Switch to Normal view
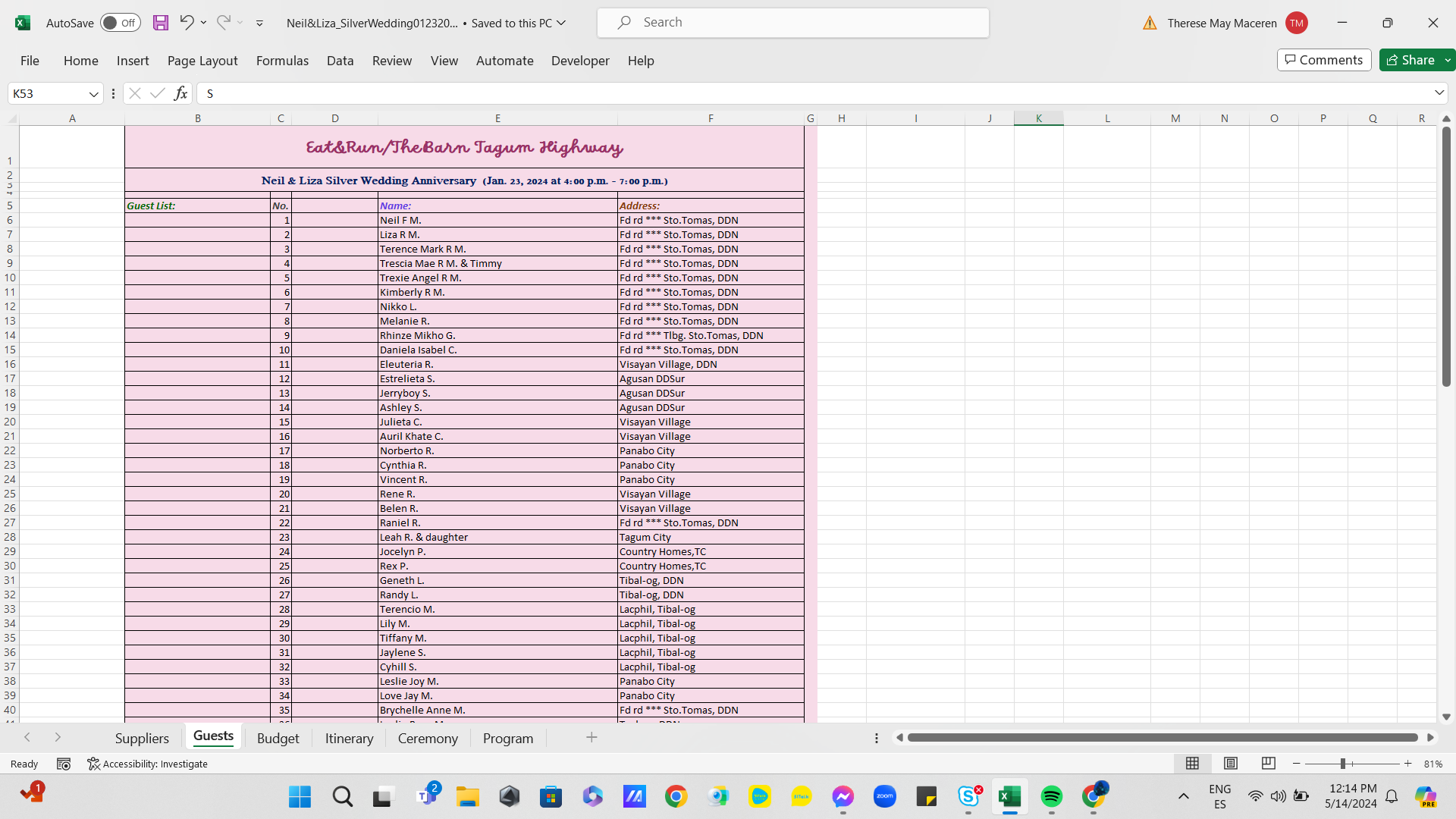The image size is (1456, 819). (x=1192, y=764)
